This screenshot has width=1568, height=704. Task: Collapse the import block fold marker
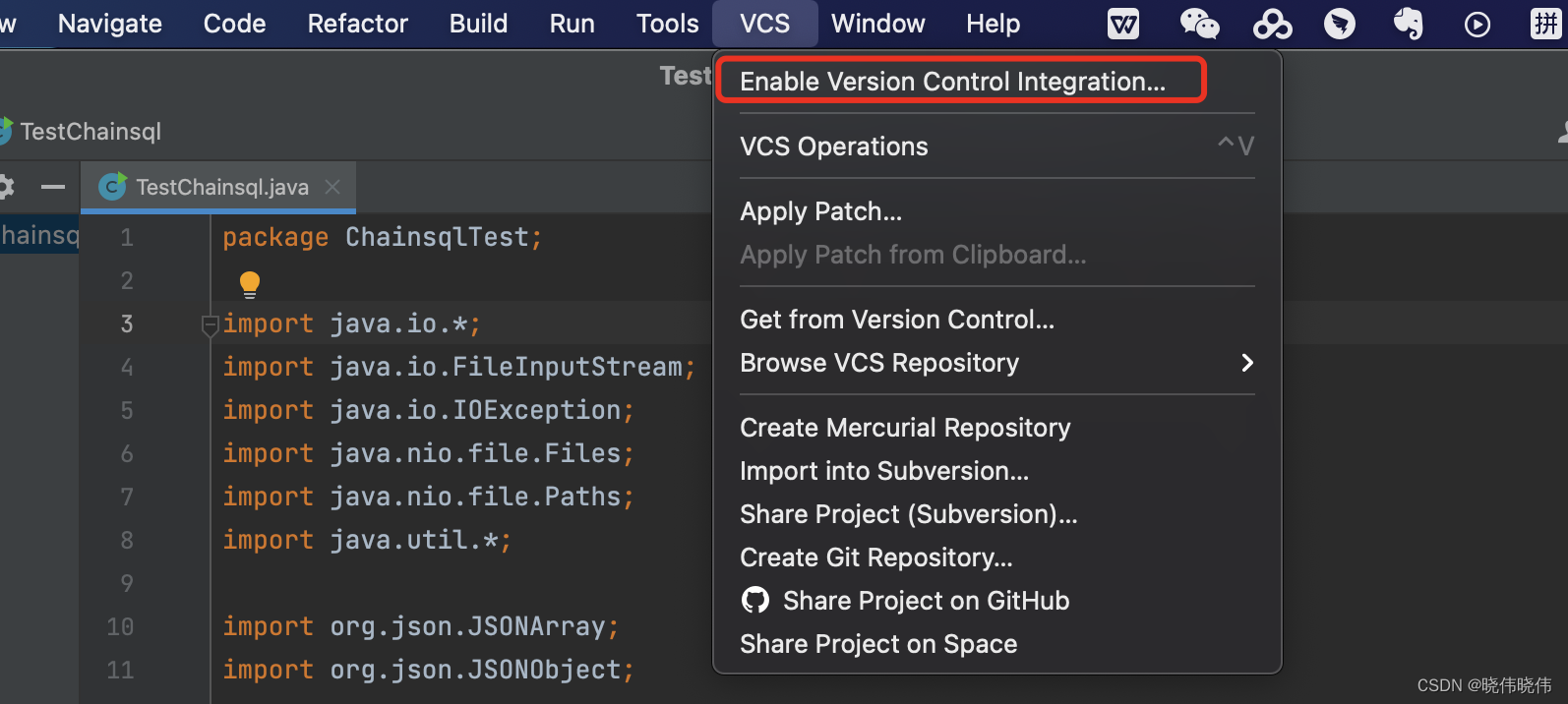pyautogui.click(x=210, y=323)
